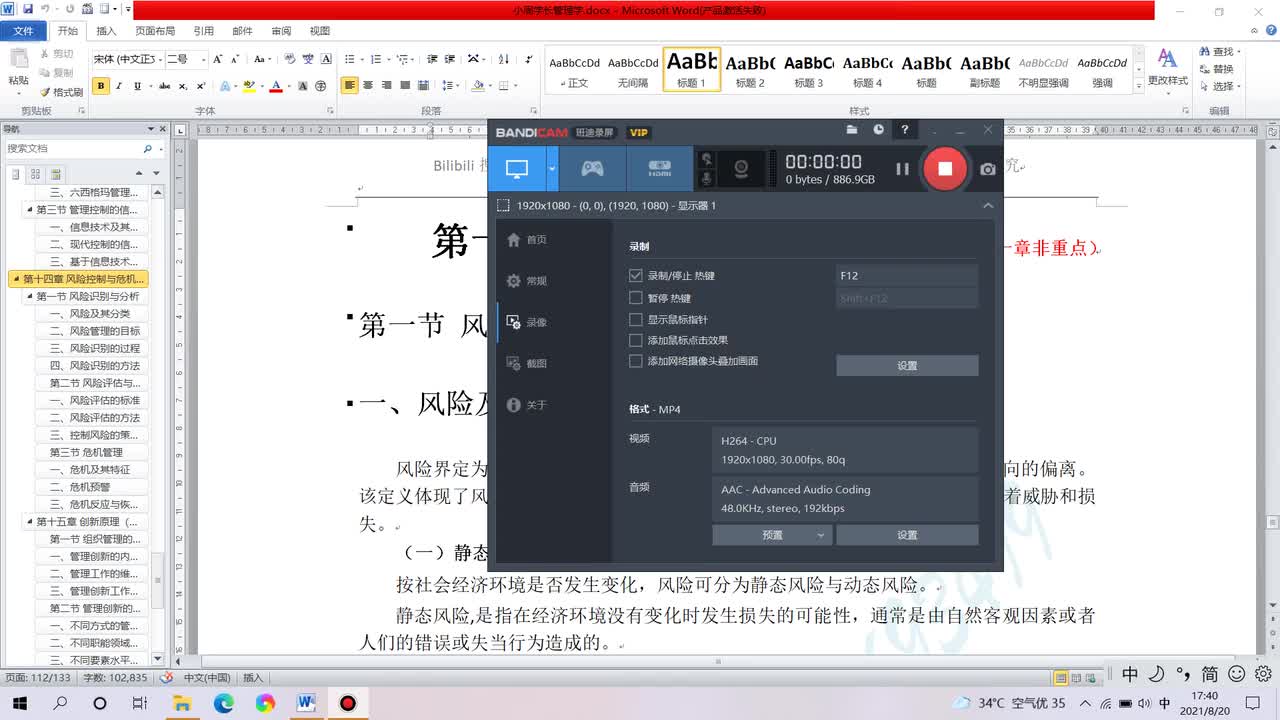
Task: Click the numbered list icon
Action: click(375, 59)
